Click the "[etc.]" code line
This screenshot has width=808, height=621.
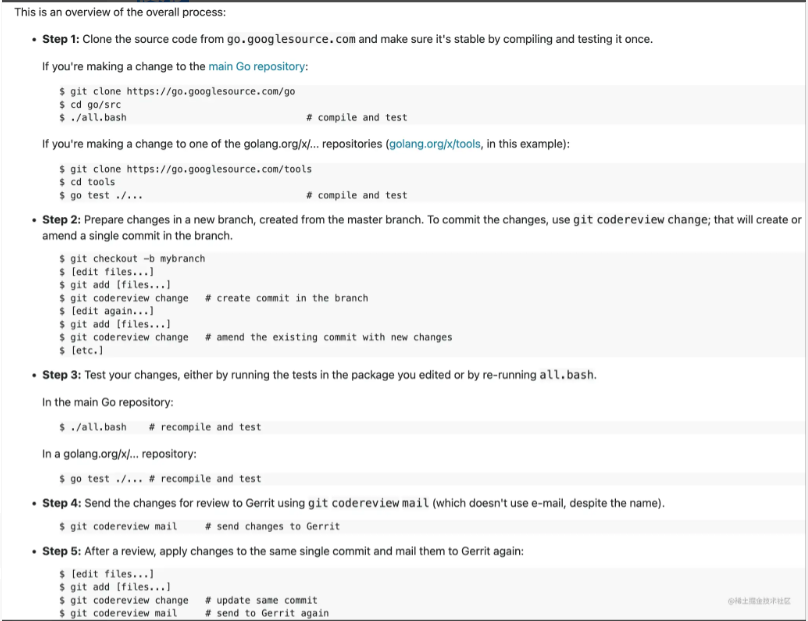tap(86, 350)
